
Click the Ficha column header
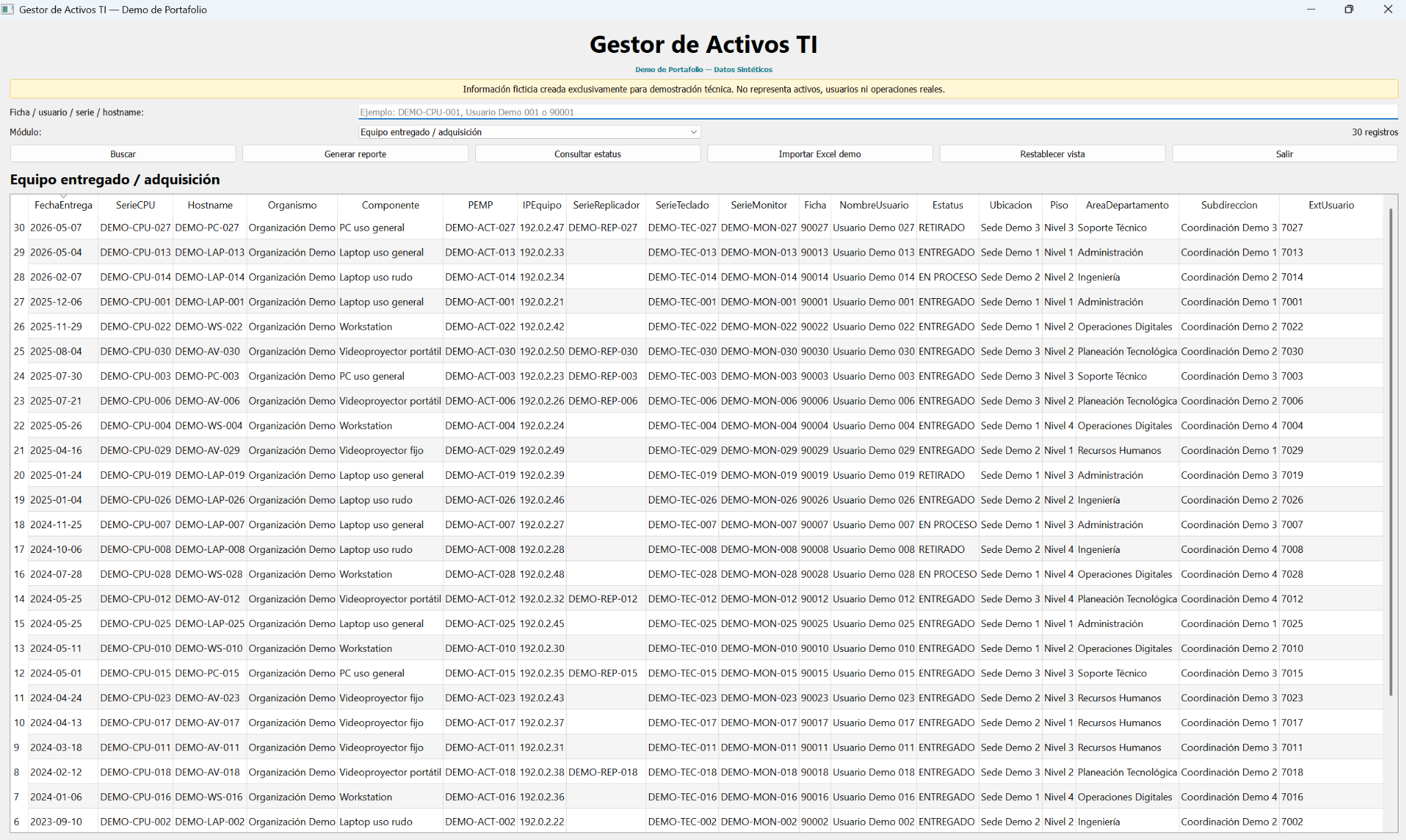pos(815,205)
